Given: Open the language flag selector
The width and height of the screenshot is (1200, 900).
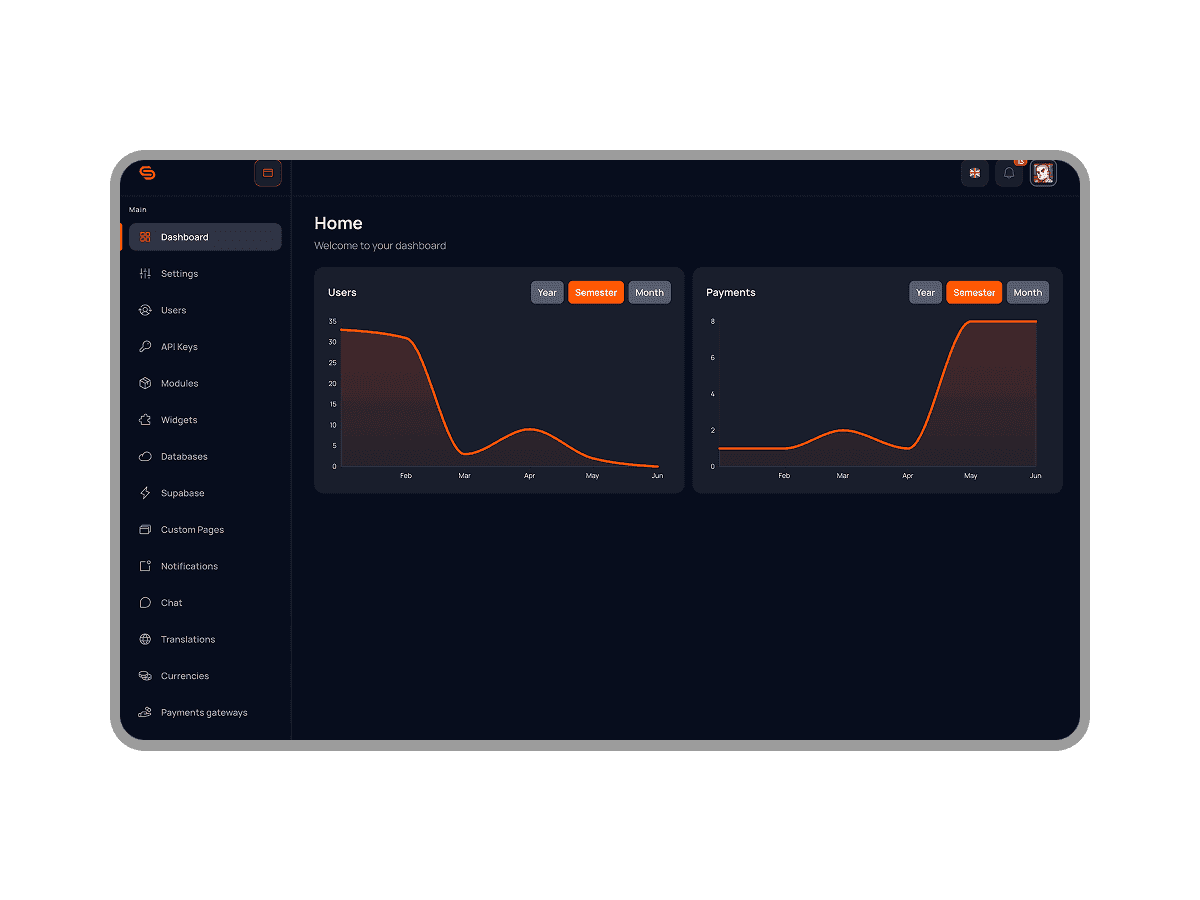Looking at the screenshot, I should (x=975, y=173).
